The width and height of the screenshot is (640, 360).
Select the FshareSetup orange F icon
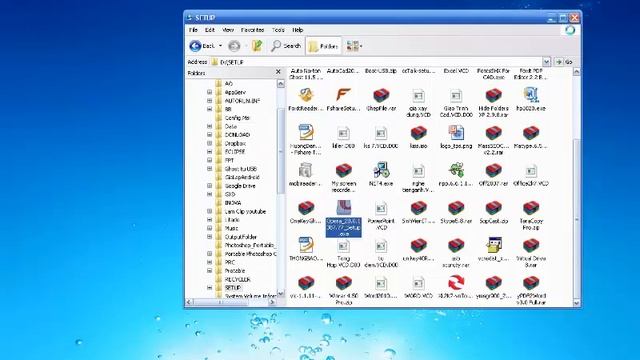click(343, 96)
